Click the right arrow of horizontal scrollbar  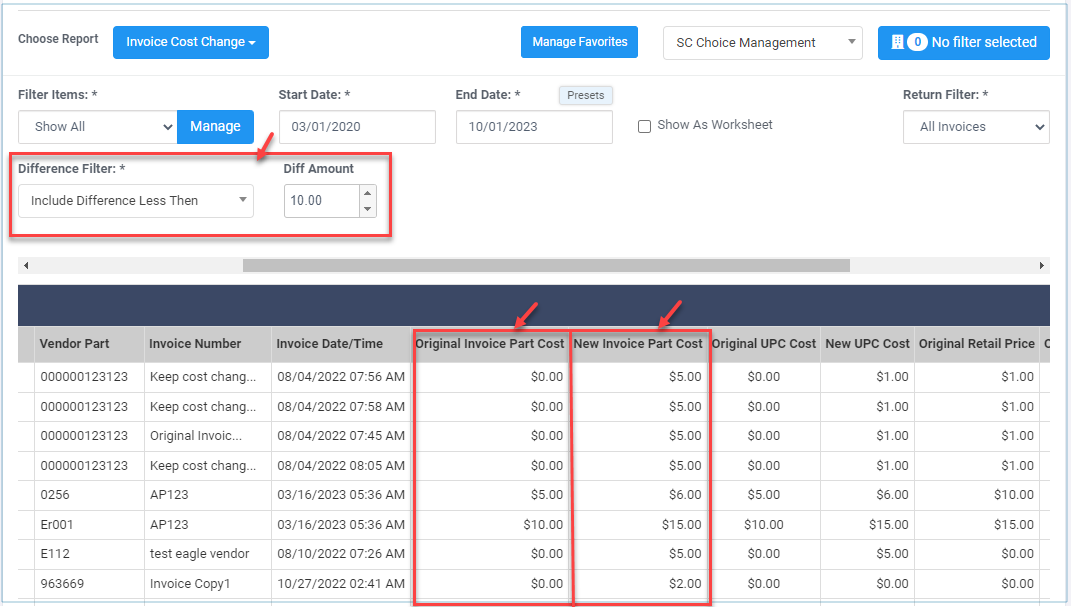(1042, 266)
